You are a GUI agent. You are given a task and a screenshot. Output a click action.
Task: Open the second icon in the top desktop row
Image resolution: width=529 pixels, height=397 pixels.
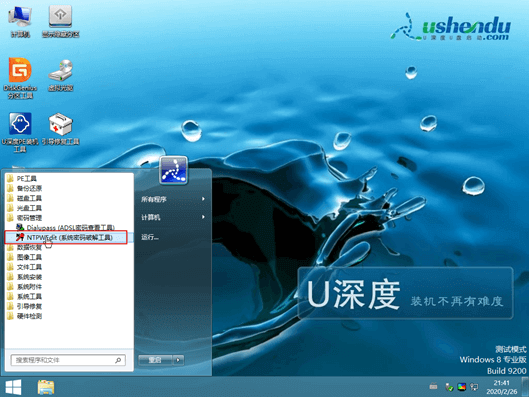point(60,22)
